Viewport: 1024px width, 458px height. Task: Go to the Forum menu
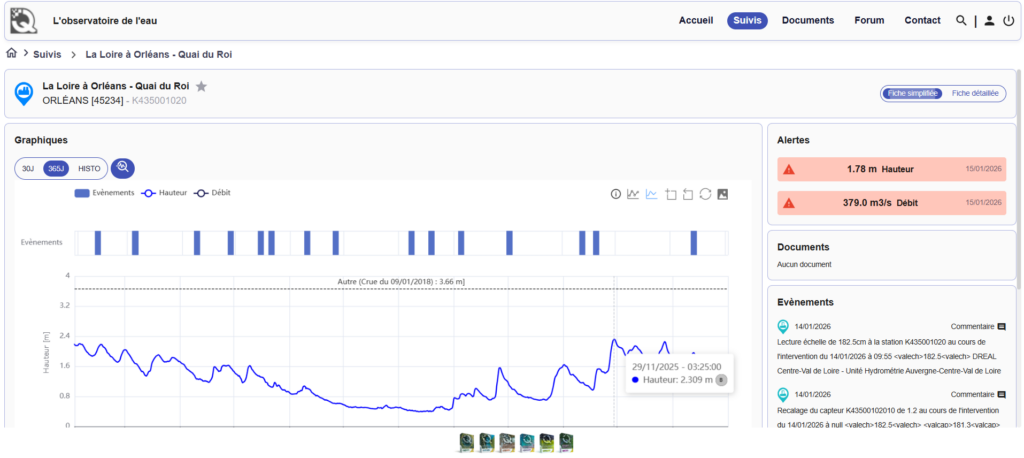coord(869,20)
